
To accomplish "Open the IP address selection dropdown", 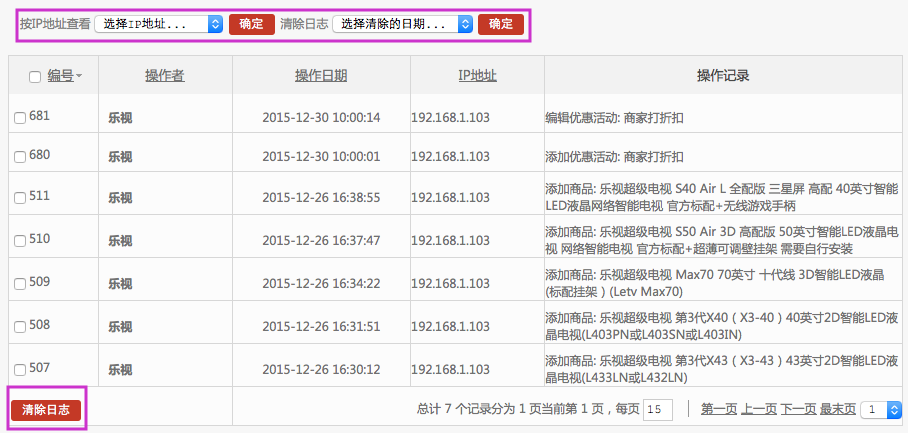I will (158, 24).
